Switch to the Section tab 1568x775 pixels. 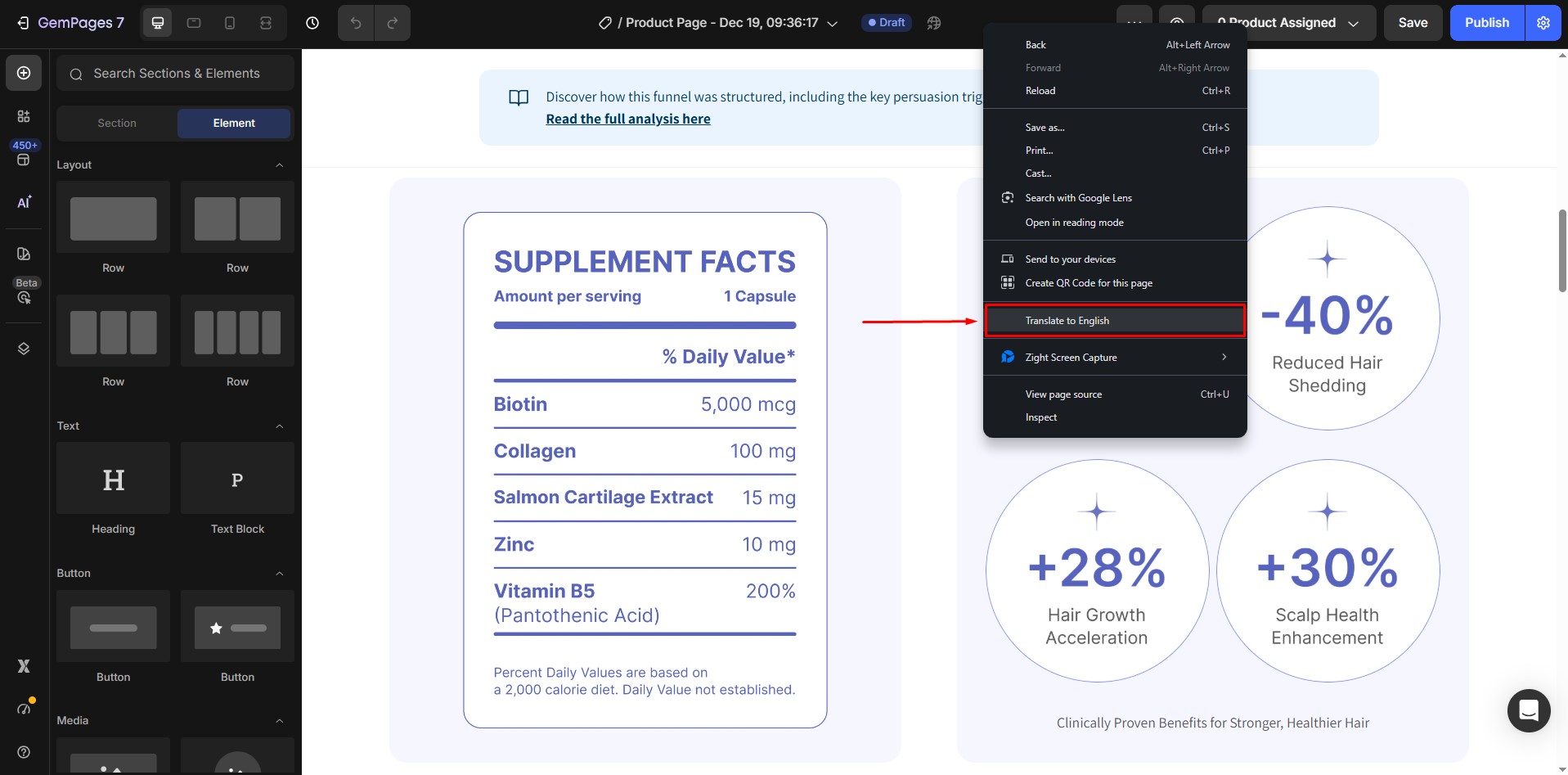tap(117, 123)
